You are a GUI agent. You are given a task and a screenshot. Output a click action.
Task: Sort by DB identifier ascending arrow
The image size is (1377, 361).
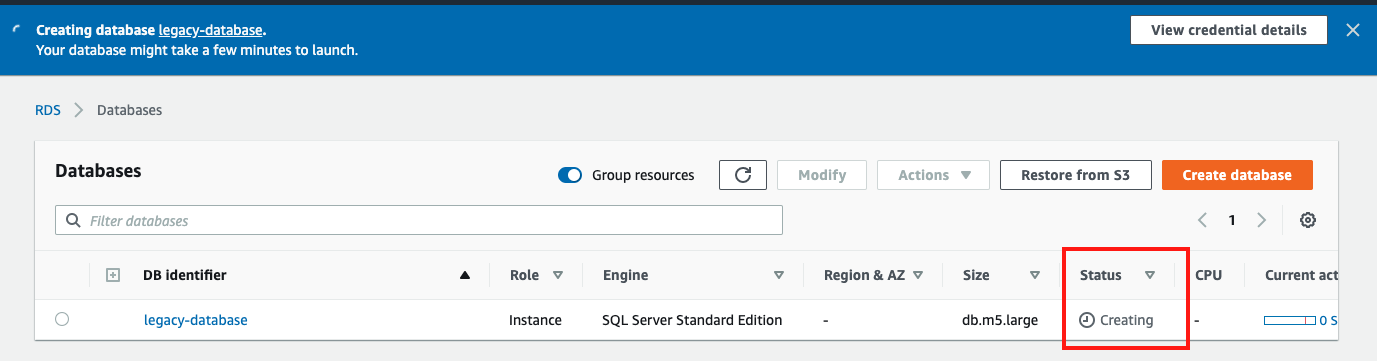(x=464, y=275)
